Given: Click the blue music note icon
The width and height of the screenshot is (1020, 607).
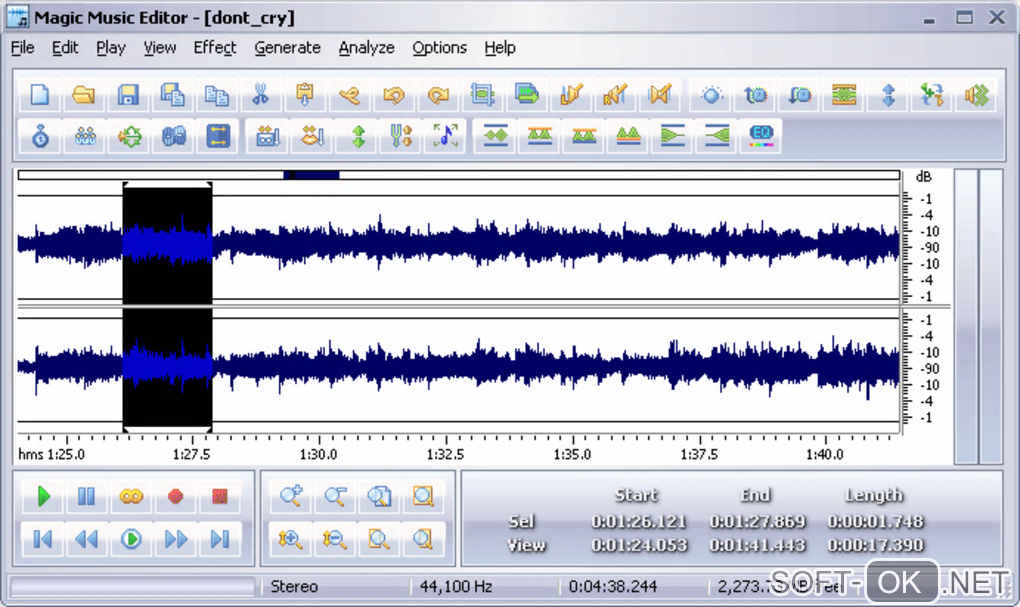Looking at the screenshot, I should pos(446,136).
